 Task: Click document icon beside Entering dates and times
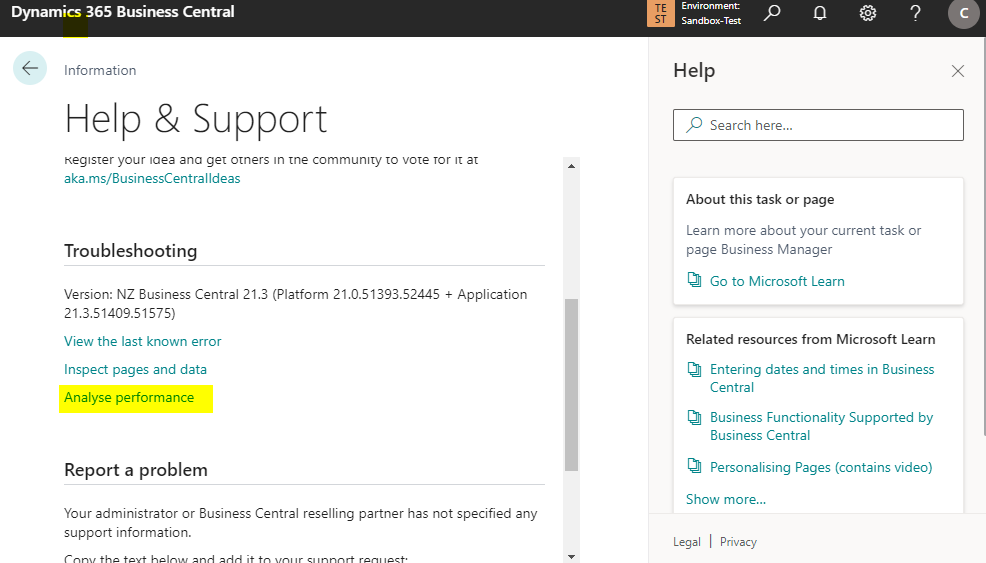(x=694, y=369)
